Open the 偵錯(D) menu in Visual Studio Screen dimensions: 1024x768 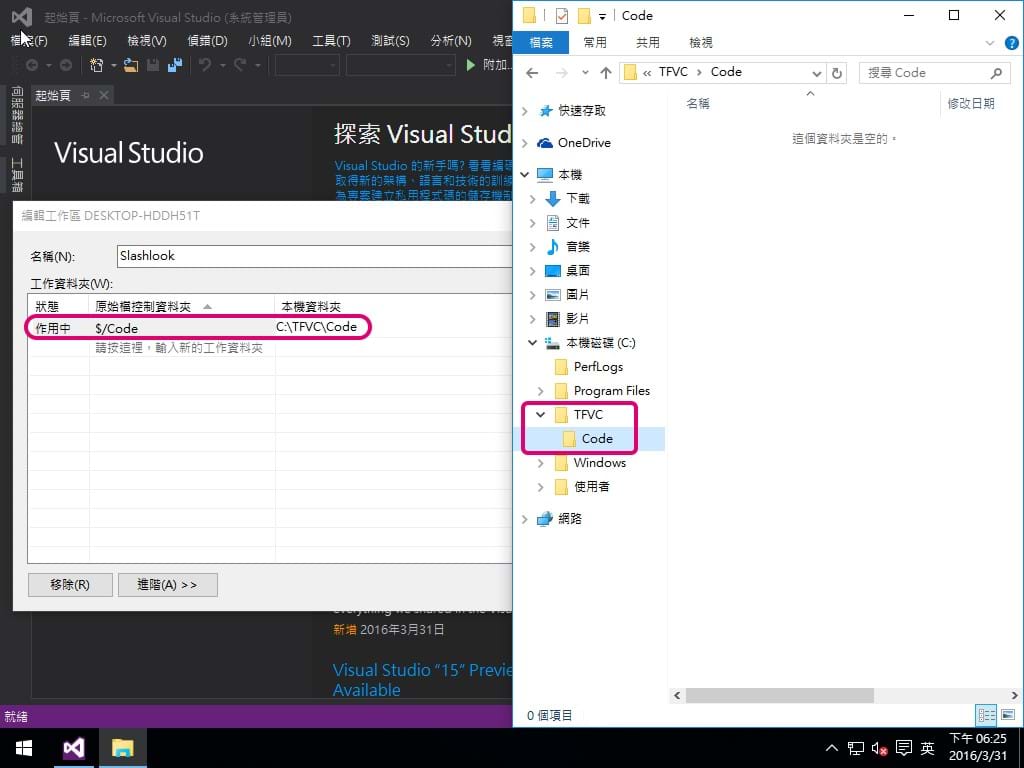(x=208, y=40)
